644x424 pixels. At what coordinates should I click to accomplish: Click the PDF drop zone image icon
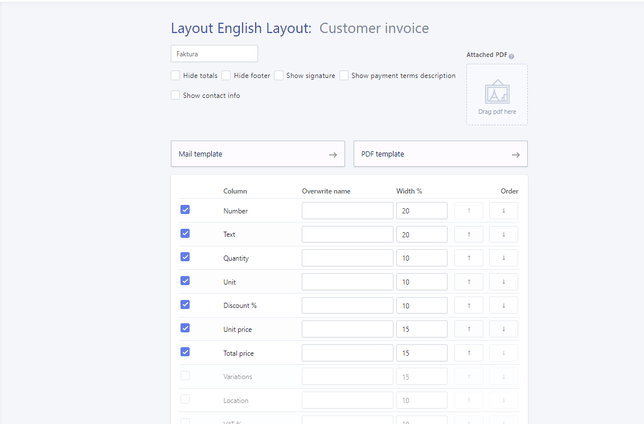(497, 93)
